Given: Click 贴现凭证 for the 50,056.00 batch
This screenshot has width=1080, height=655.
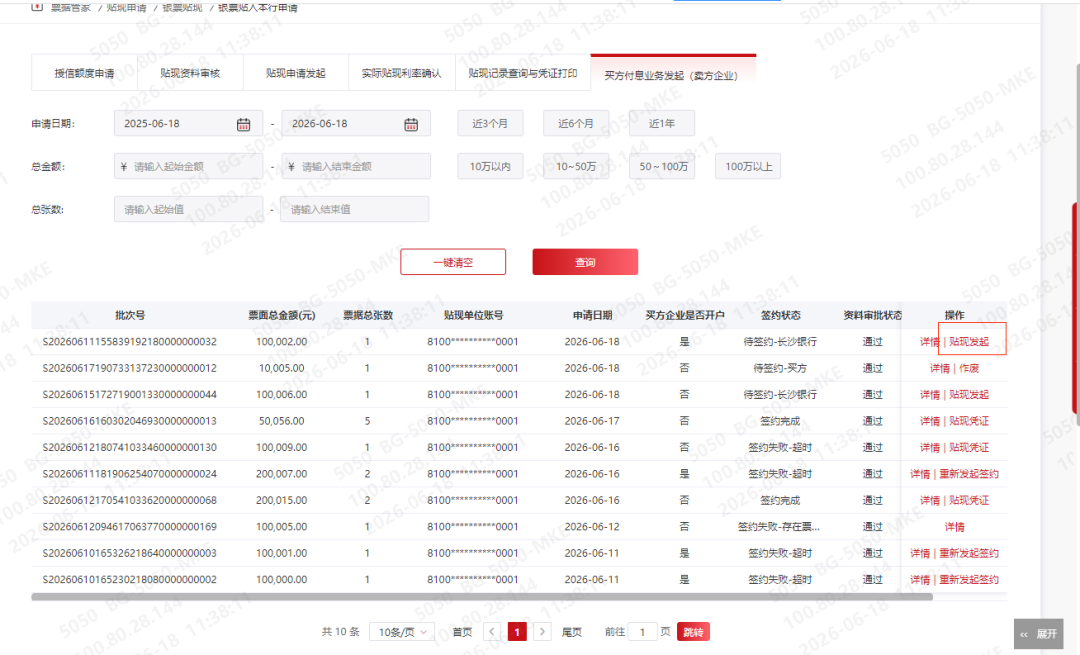Looking at the screenshot, I should click(x=968, y=421).
